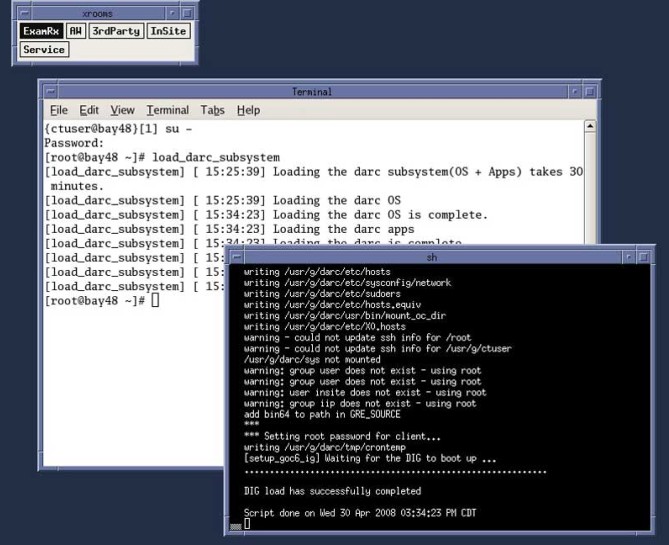Minimize the xrooms window
669x545 pixels.
tap(172, 12)
